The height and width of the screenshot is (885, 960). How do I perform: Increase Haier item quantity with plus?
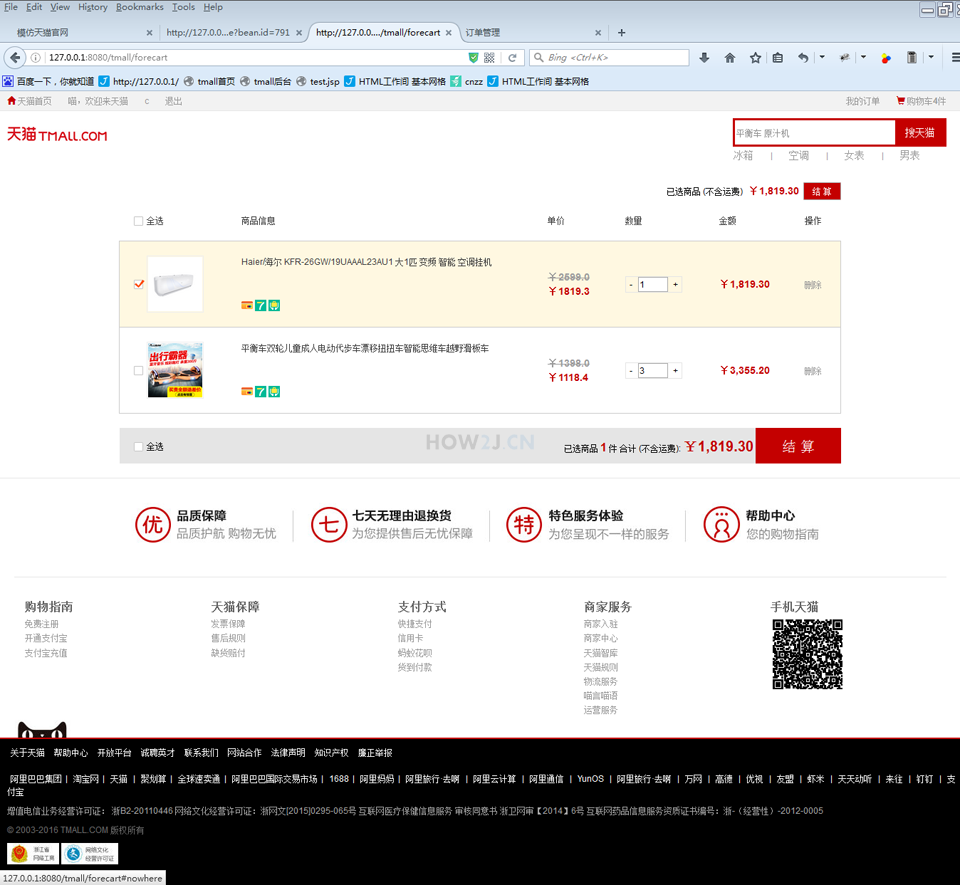[675, 285]
